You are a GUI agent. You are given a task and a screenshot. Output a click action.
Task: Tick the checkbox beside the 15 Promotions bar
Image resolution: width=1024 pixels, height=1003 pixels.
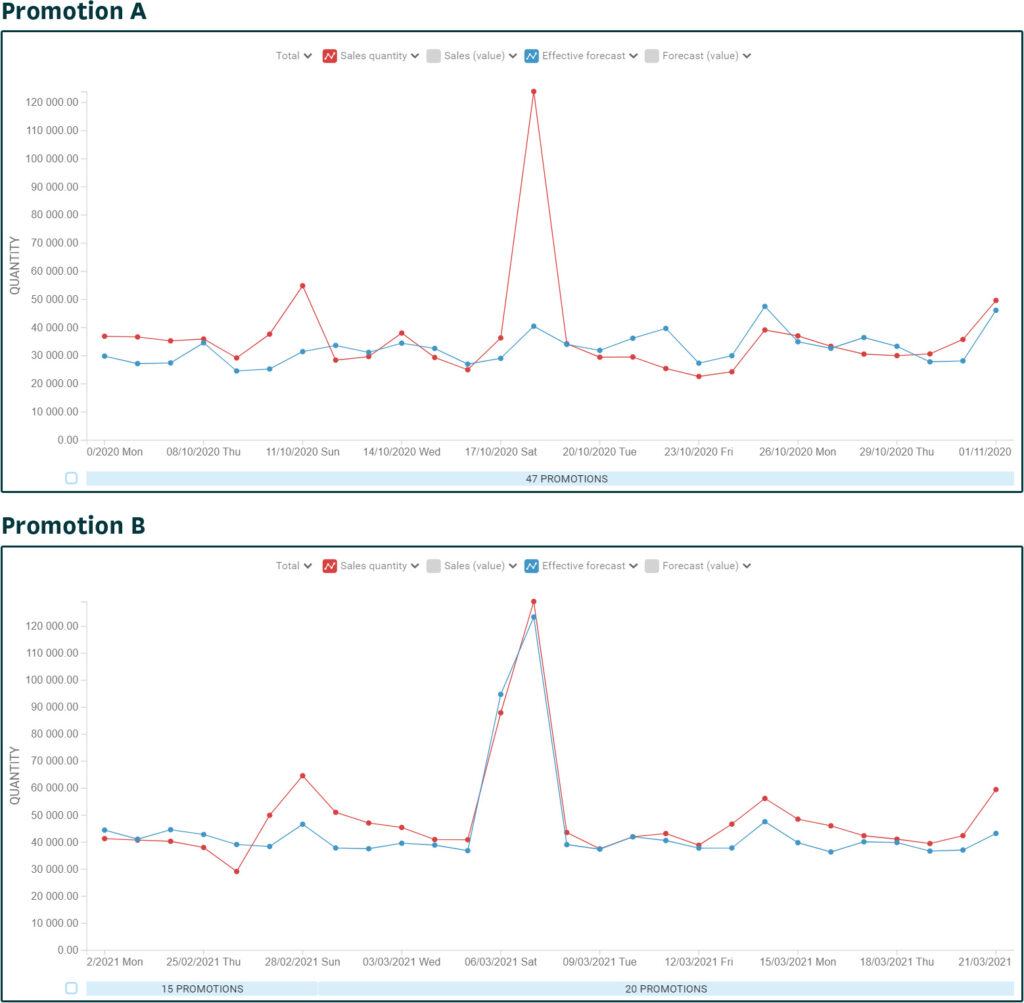pos(71,988)
